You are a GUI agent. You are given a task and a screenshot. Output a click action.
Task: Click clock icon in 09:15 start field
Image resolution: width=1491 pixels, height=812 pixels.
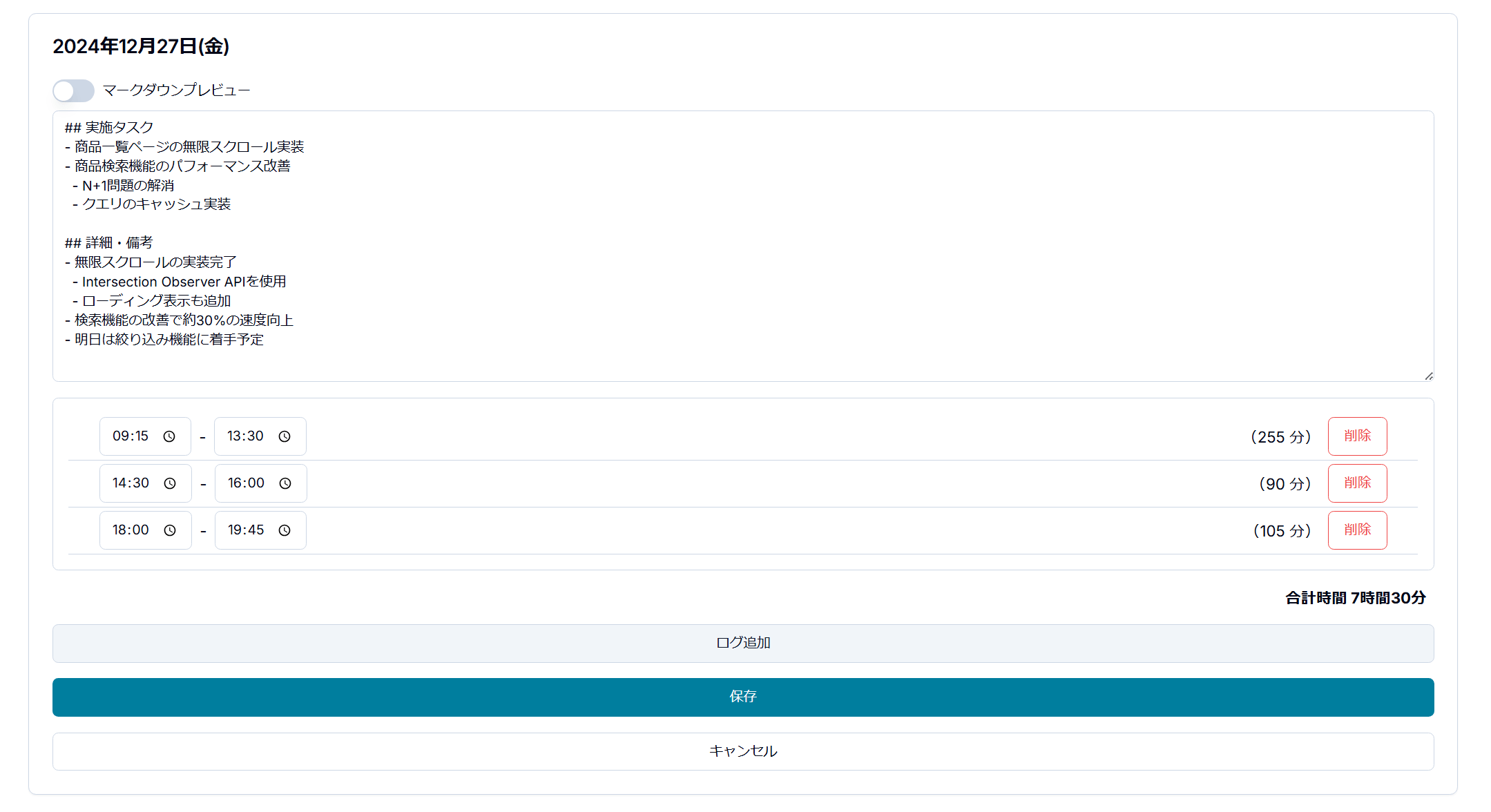pos(169,436)
